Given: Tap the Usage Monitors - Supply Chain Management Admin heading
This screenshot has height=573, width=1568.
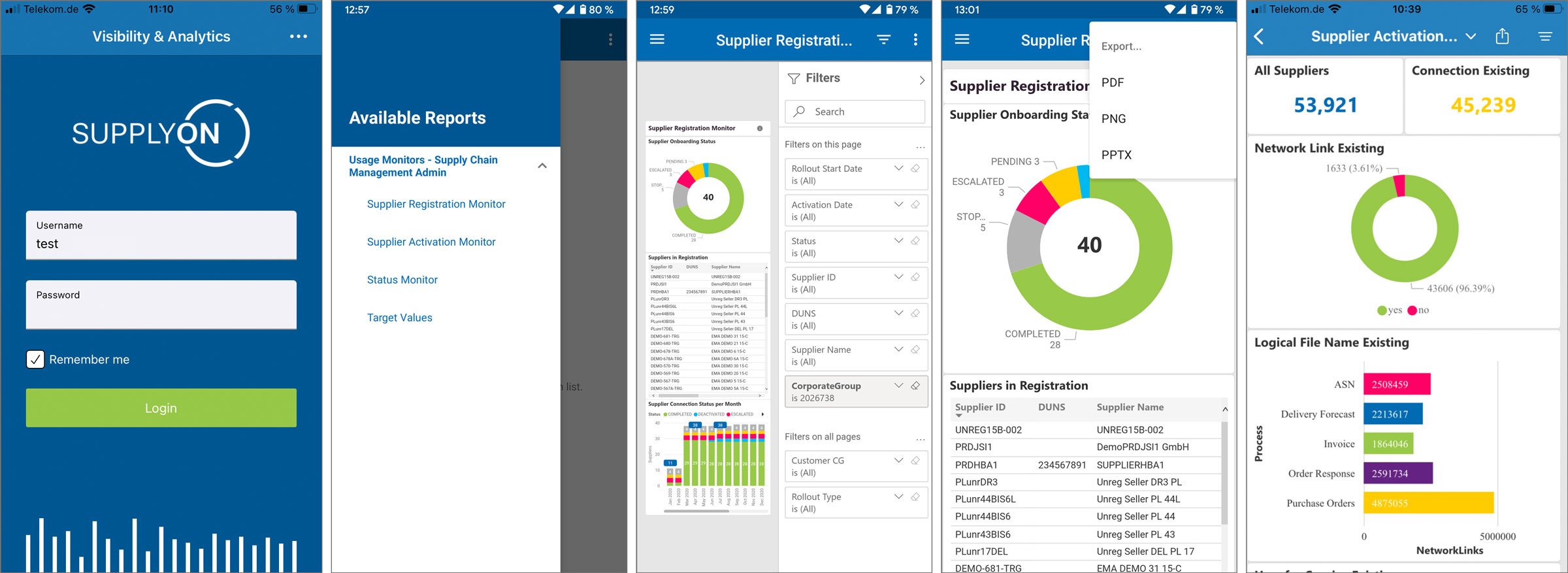Looking at the screenshot, I should point(423,166).
